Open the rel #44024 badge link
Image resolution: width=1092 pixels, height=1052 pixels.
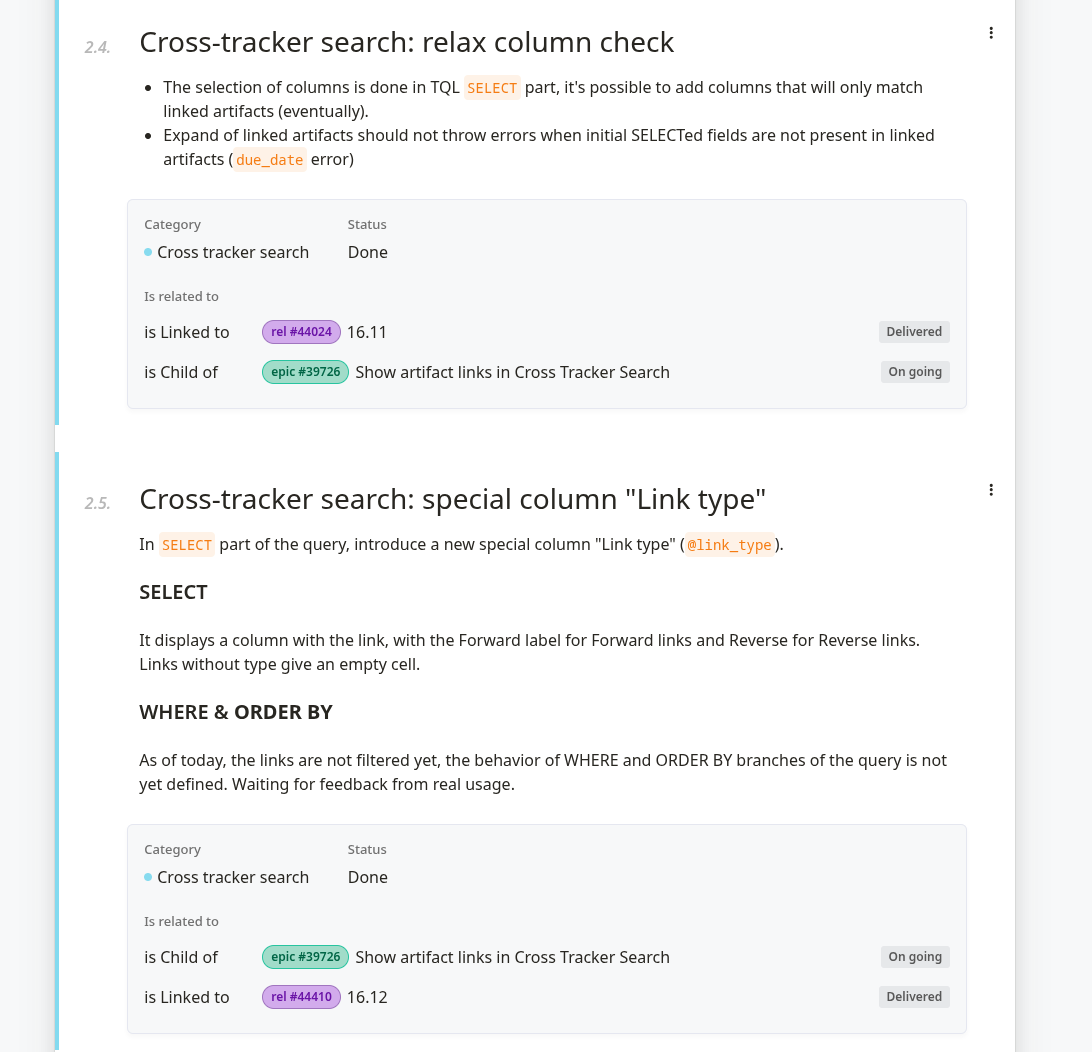(301, 332)
